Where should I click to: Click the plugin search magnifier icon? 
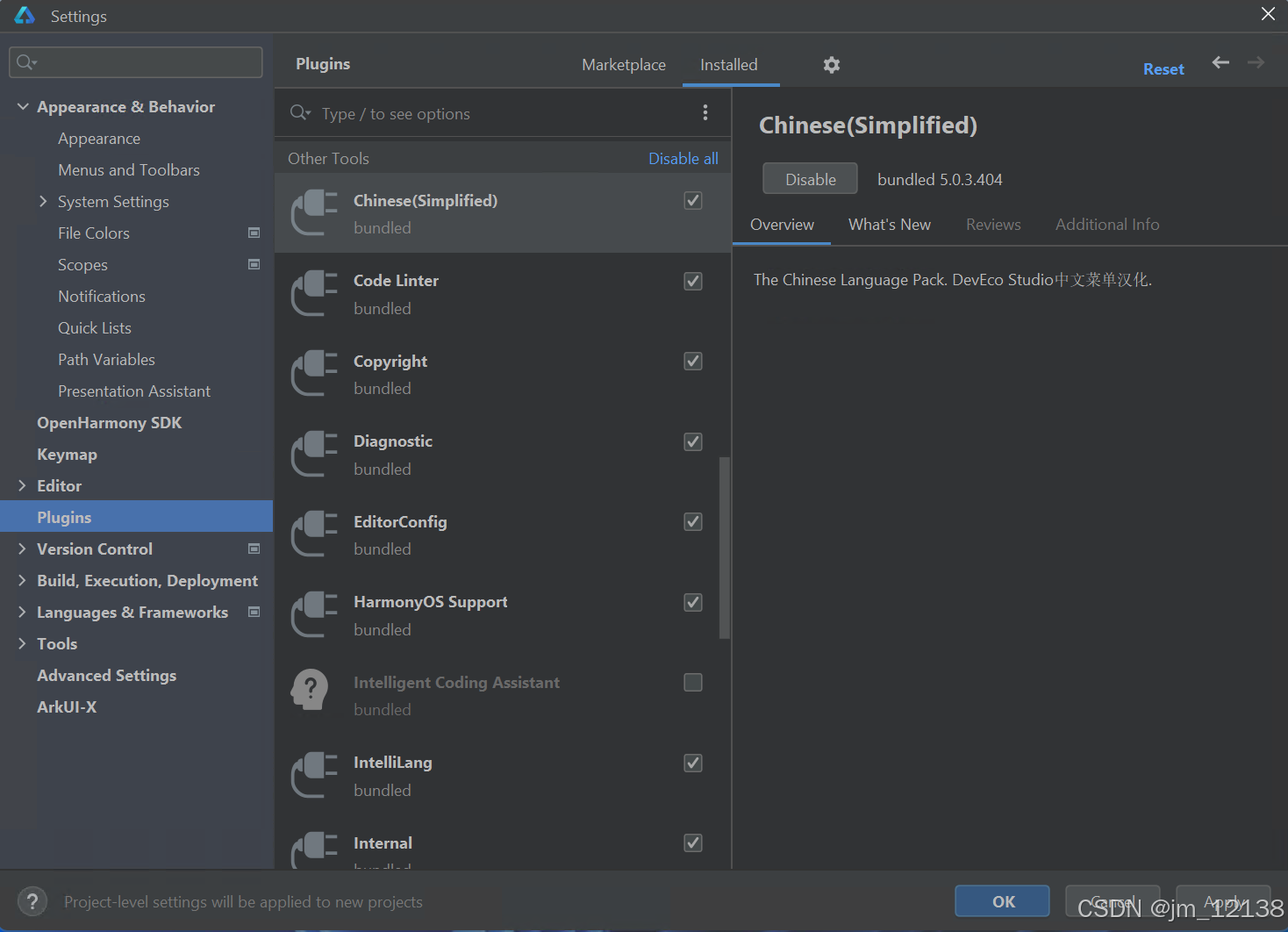[300, 112]
